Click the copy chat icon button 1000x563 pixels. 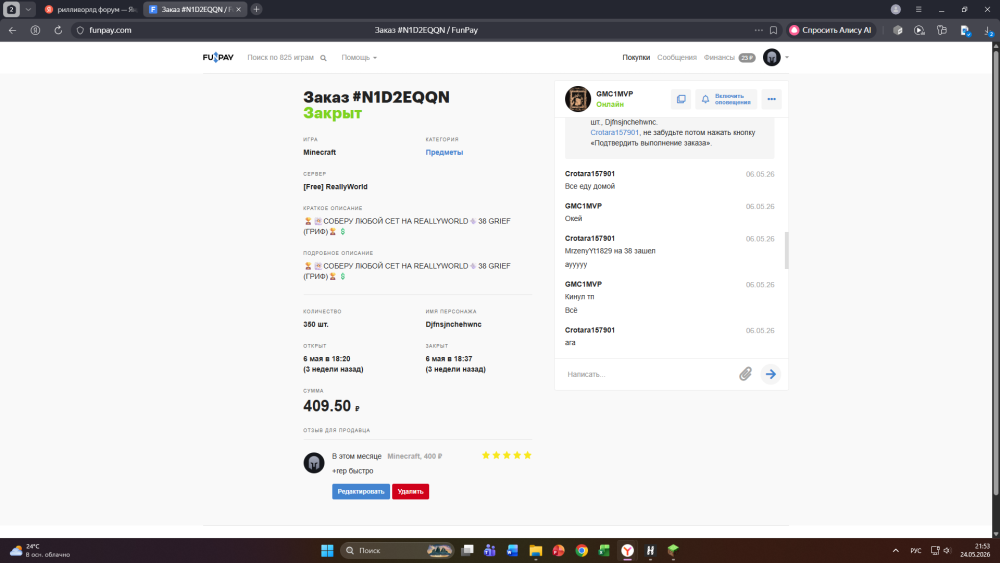(x=681, y=99)
